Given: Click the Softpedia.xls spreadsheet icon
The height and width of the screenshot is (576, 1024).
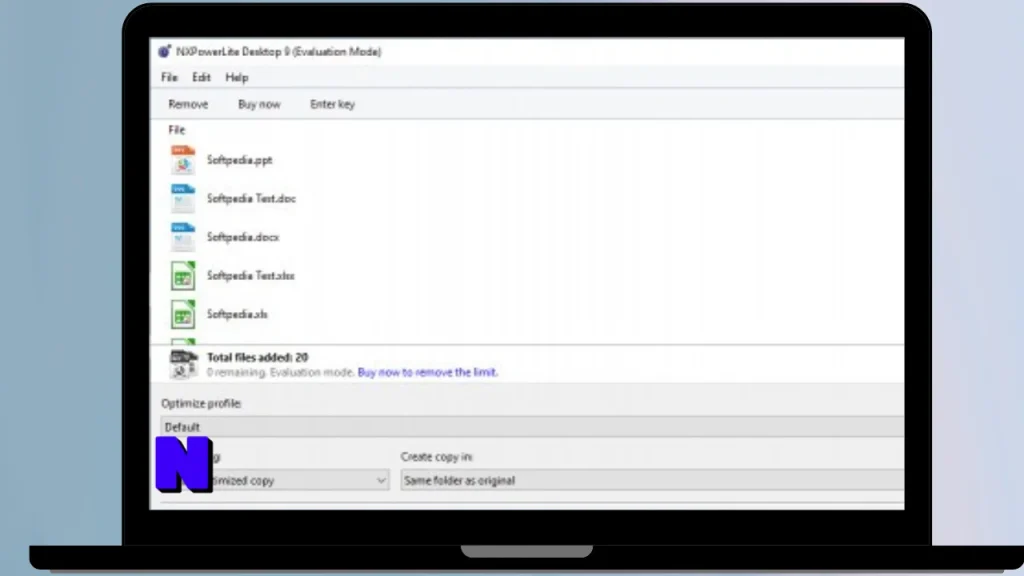Looking at the screenshot, I should point(183,314).
